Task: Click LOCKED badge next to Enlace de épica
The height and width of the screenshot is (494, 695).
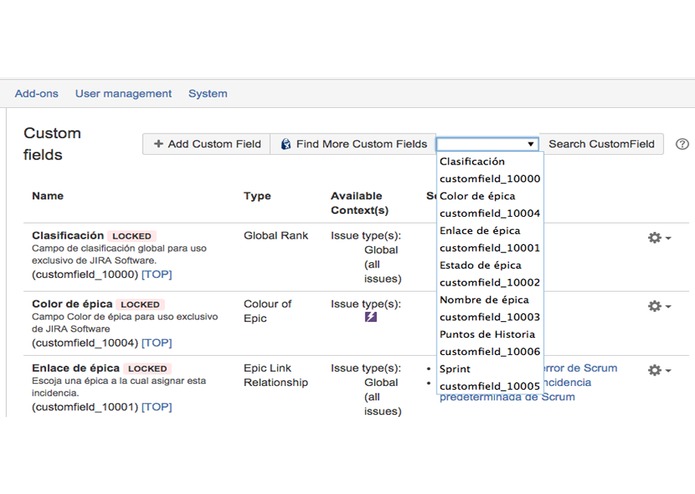Action: (x=148, y=369)
